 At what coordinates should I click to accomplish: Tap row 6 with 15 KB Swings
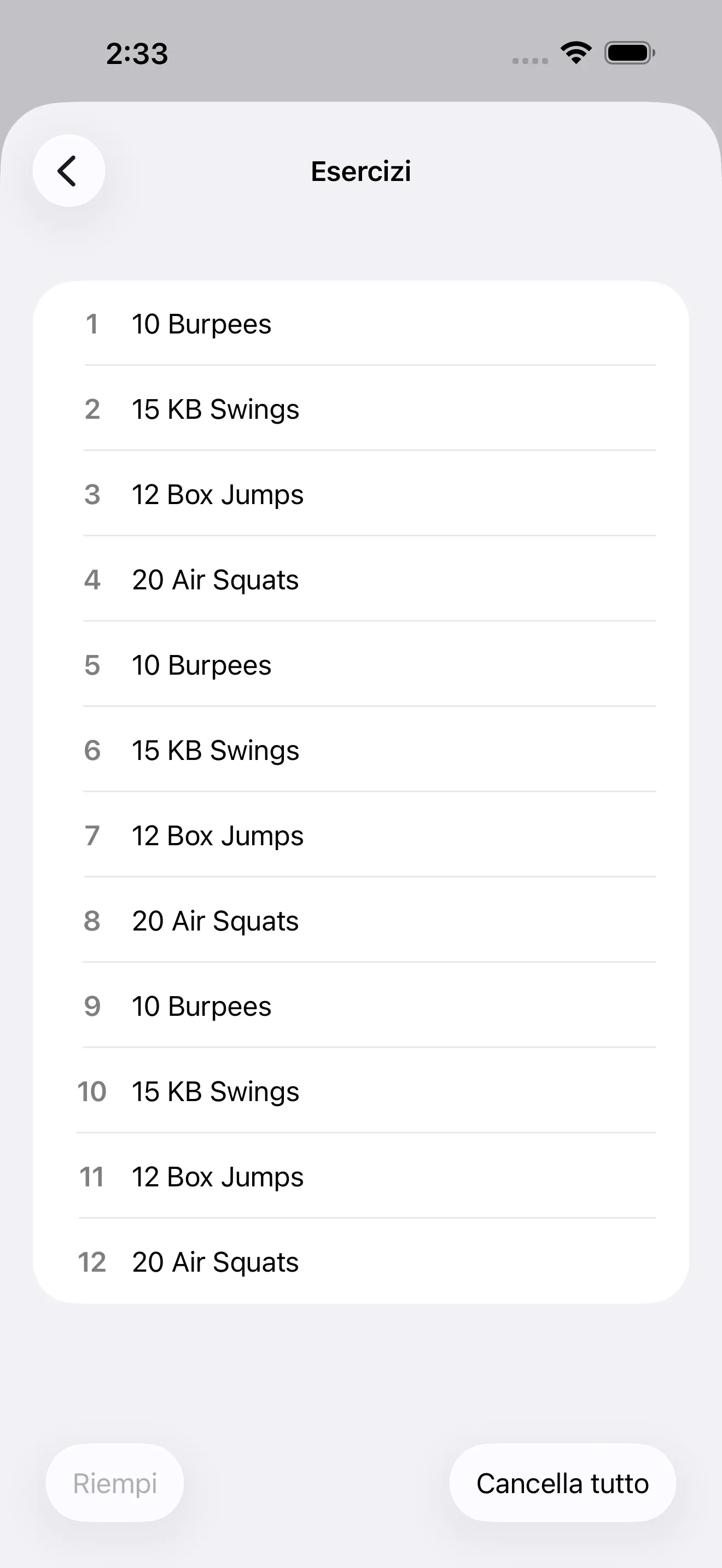coord(360,750)
